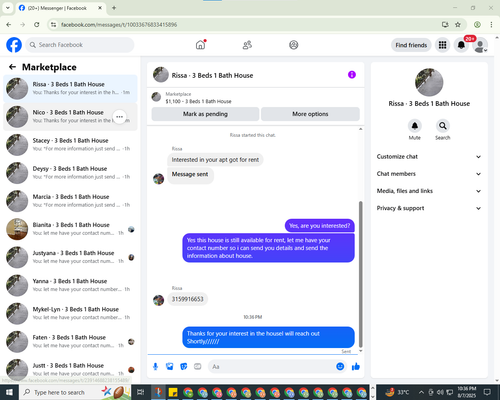
Task: Open the notifications bell icon
Action: [x=461, y=45]
